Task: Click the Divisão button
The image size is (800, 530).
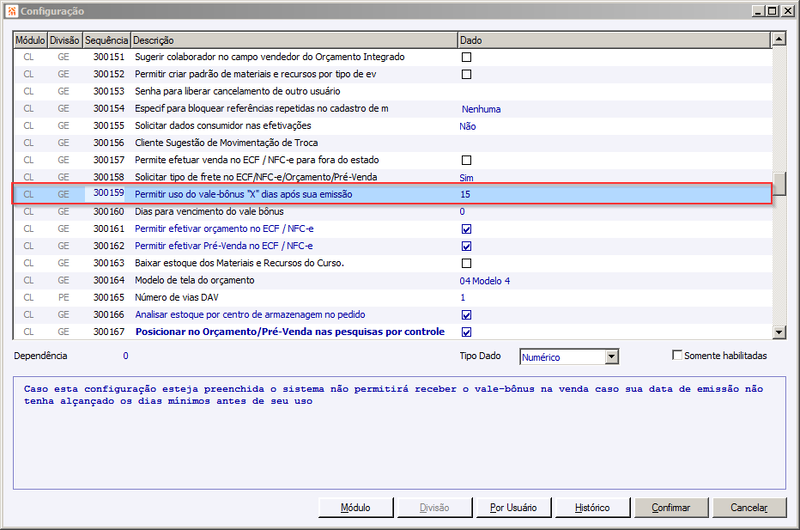Action: tap(434, 508)
